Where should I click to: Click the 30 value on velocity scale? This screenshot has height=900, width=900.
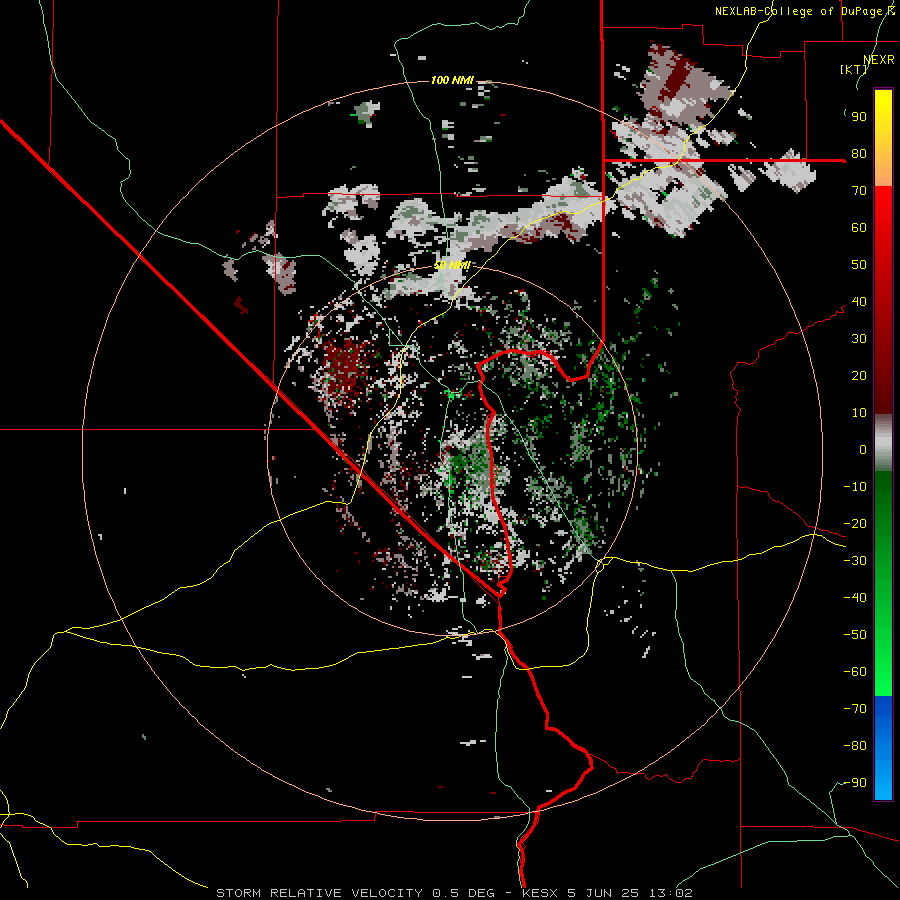pyautogui.click(x=859, y=339)
